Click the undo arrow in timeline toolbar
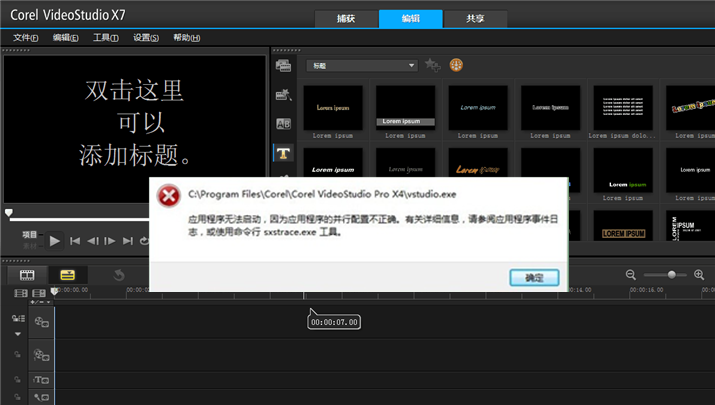 (x=119, y=275)
